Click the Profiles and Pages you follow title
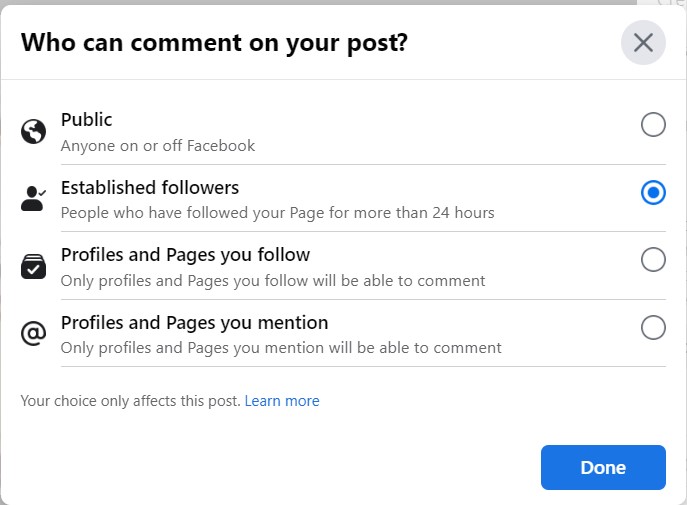The height and width of the screenshot is (505, 687). coord(185,255)
